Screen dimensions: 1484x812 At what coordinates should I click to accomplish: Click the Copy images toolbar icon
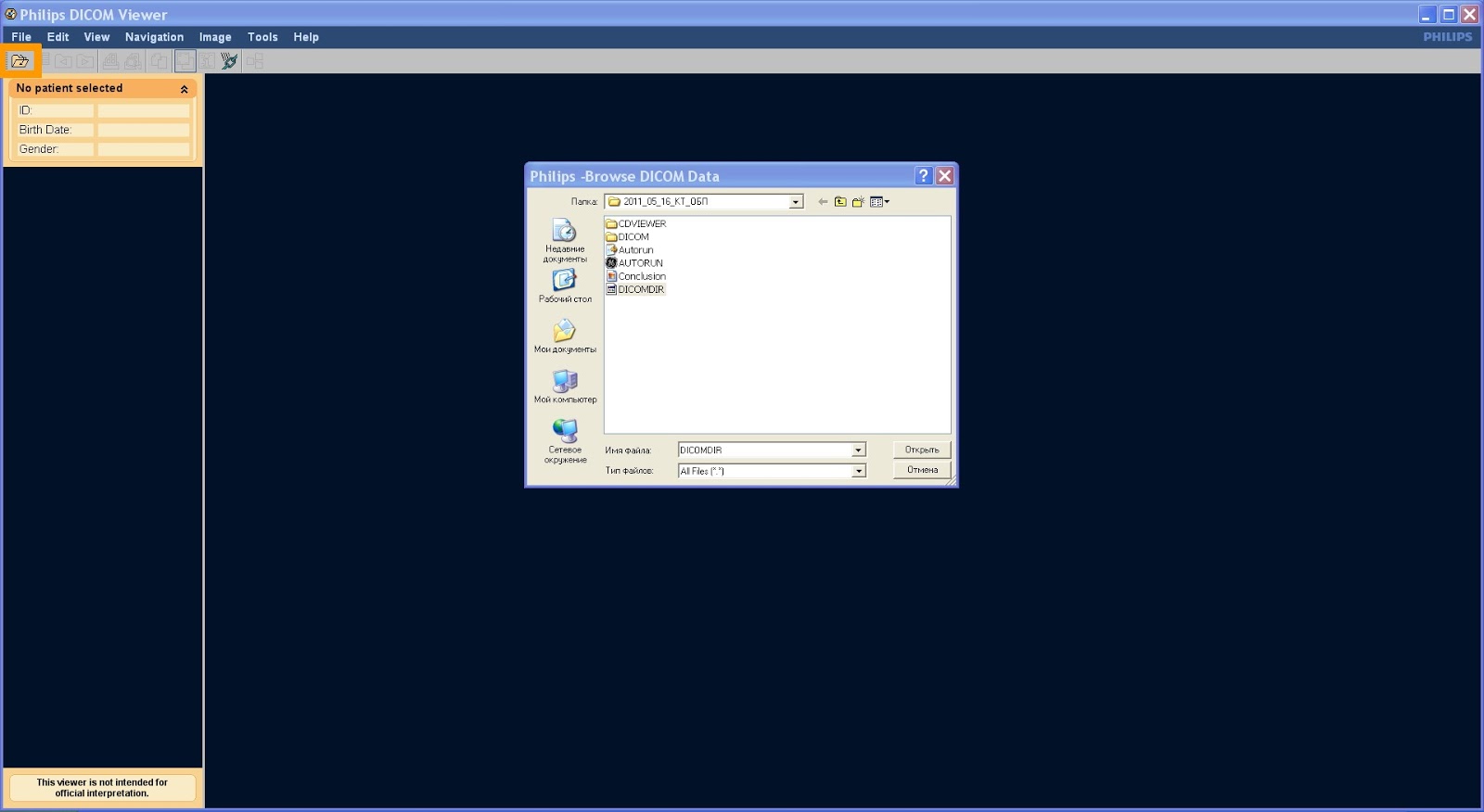[x=160, y=61]
